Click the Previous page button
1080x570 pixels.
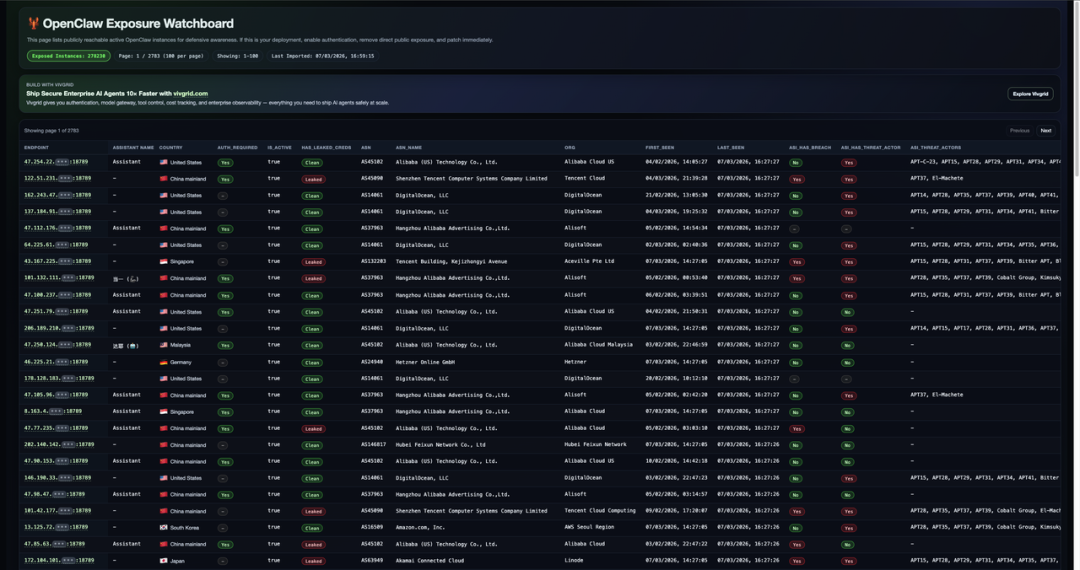[x=1019, y=130]
